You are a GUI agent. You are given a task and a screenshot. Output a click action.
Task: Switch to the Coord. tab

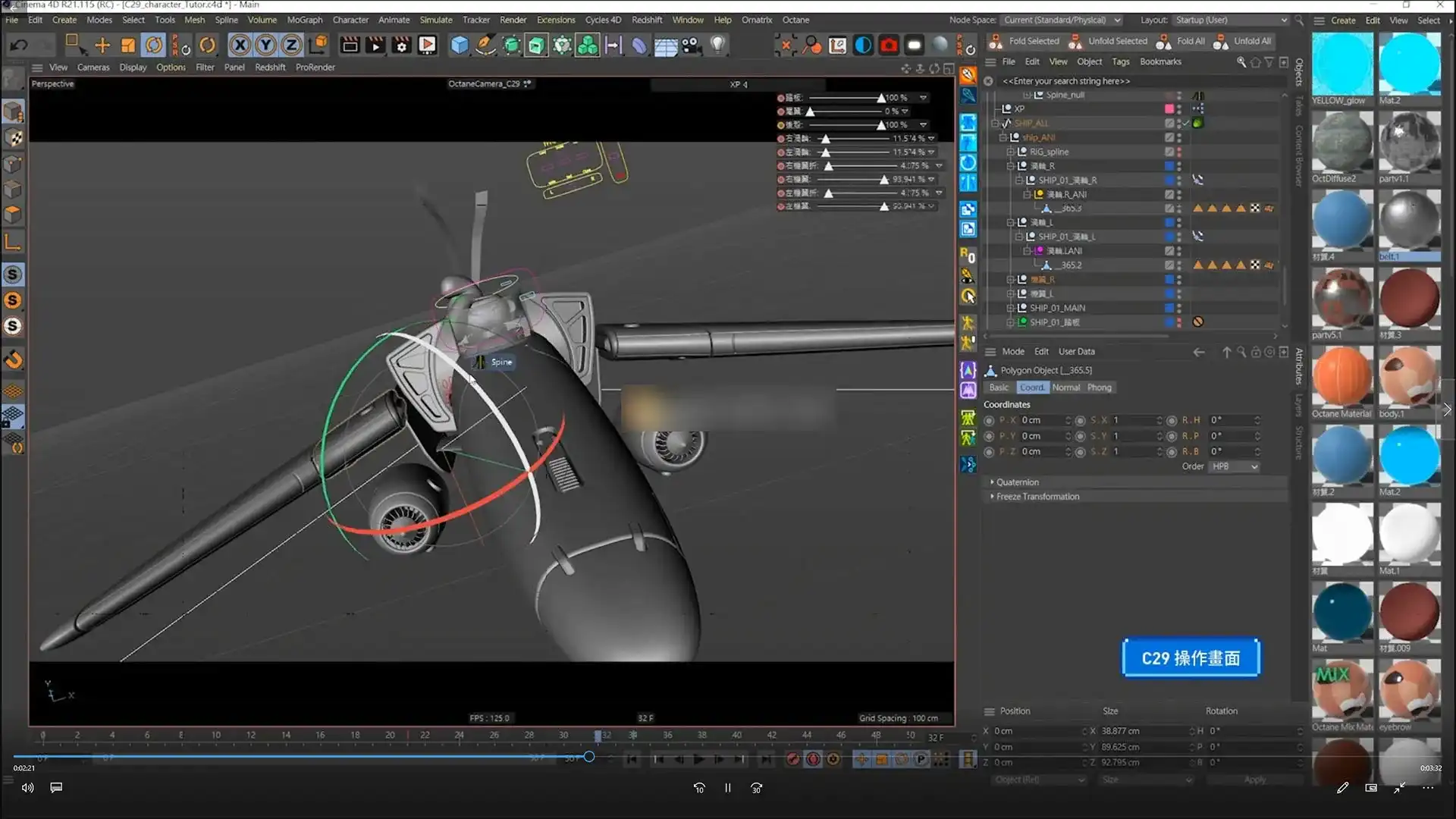point(1032,388)
